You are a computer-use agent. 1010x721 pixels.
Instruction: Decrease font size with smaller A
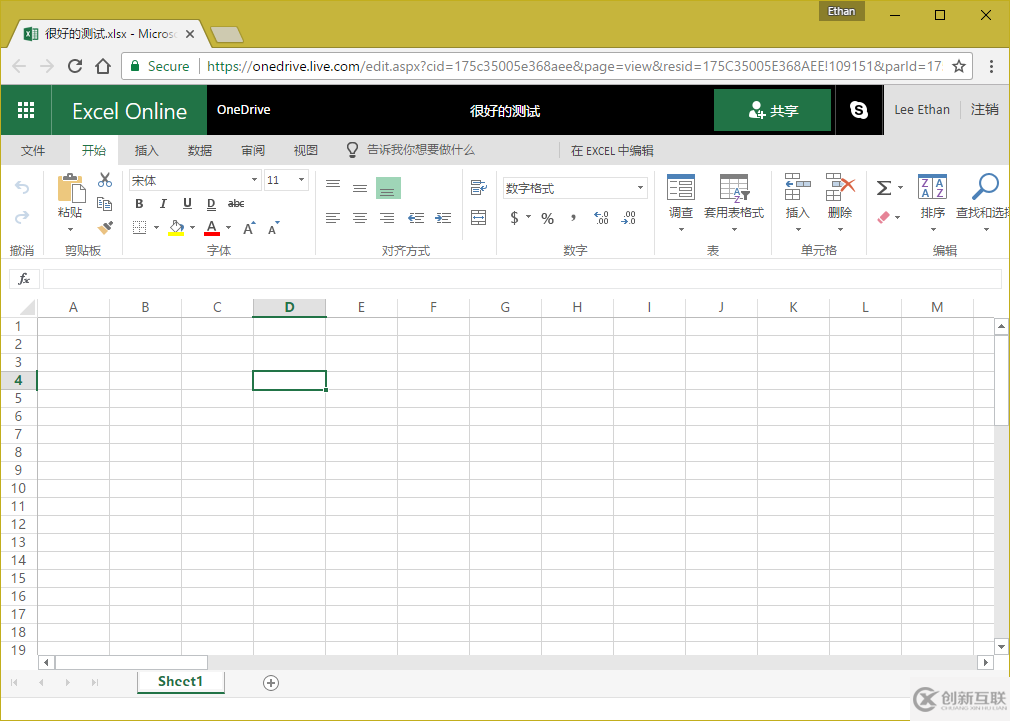click(x=273, y=228)
